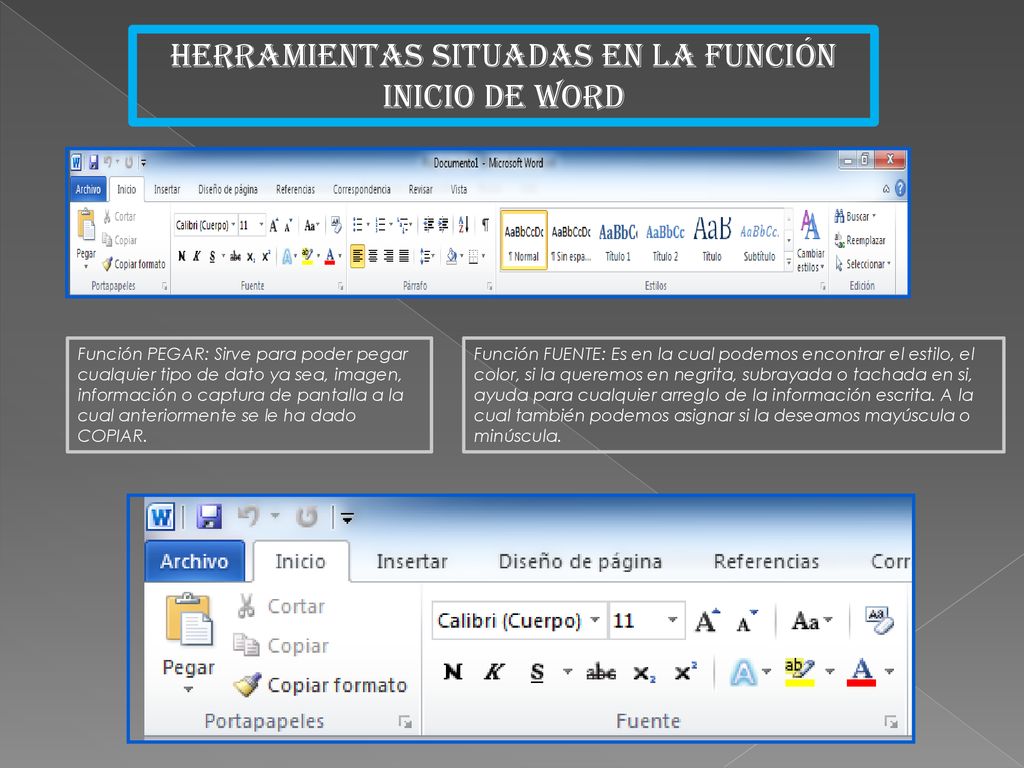Click the Redo icon in the enlarged ribbon
The height and width of the screenshot is (768, 1024).
pos(307,517)
